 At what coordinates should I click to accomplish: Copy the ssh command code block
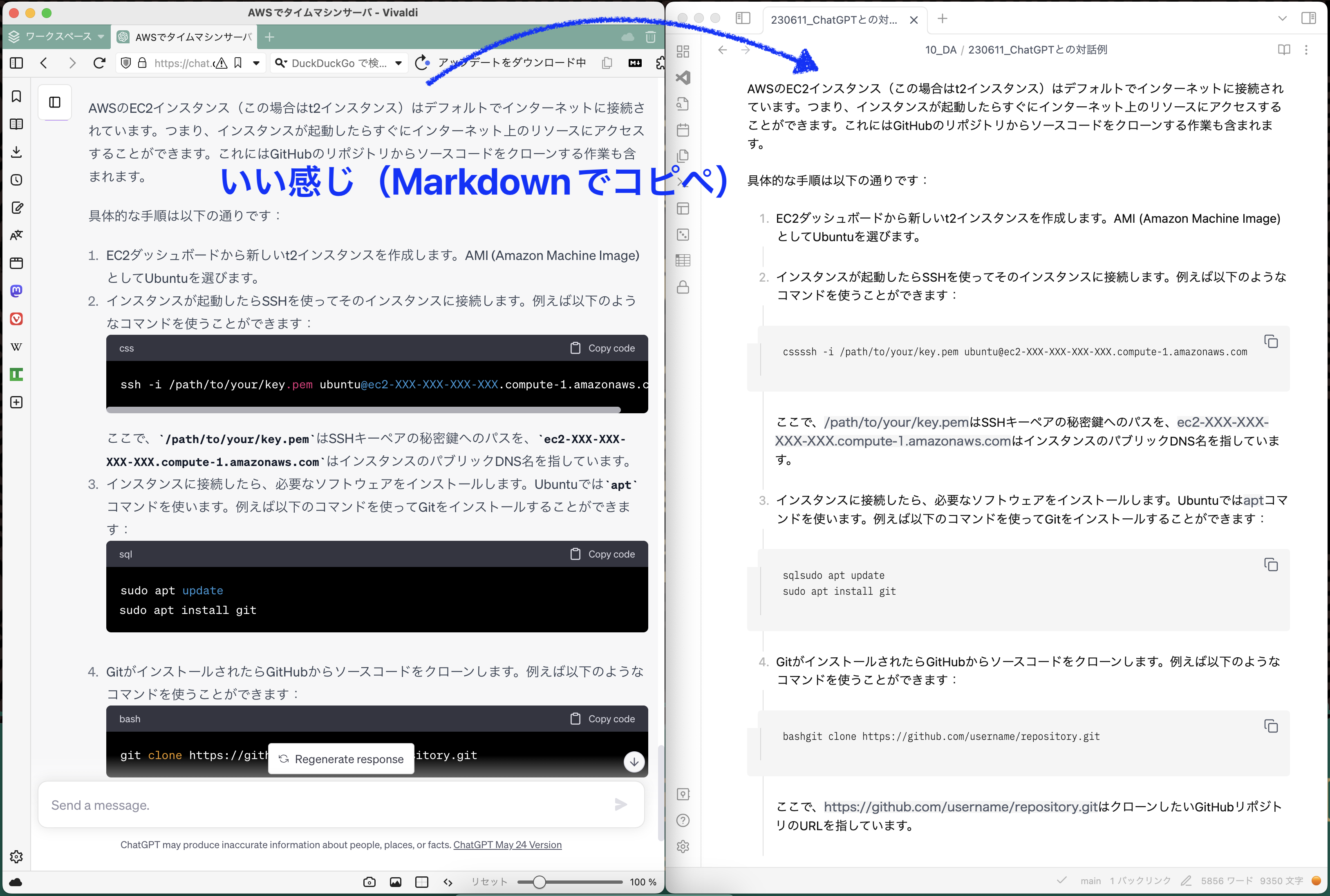[x=602, y=347]
